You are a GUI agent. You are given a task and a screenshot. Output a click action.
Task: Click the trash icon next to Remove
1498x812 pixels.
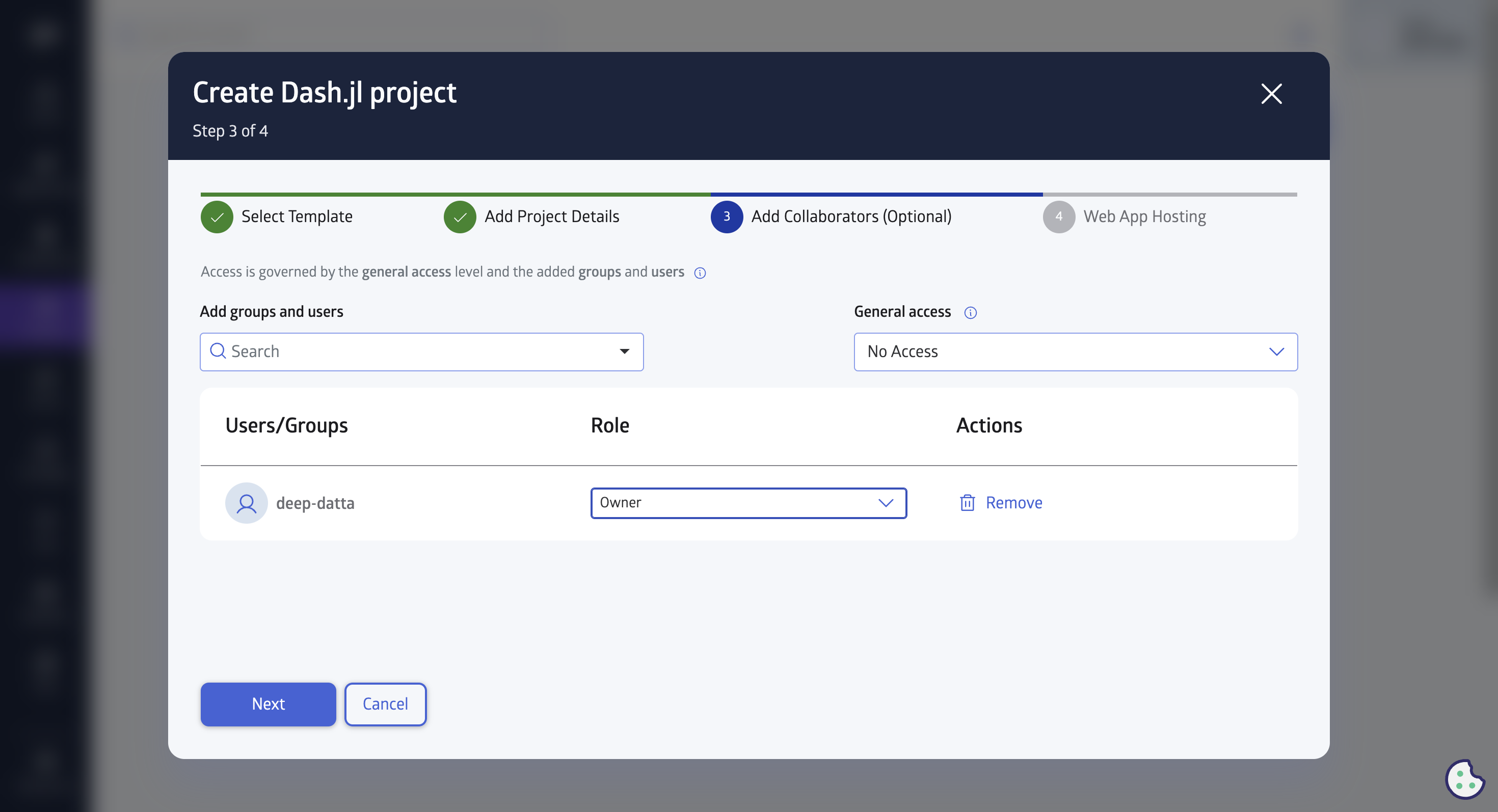967,502
